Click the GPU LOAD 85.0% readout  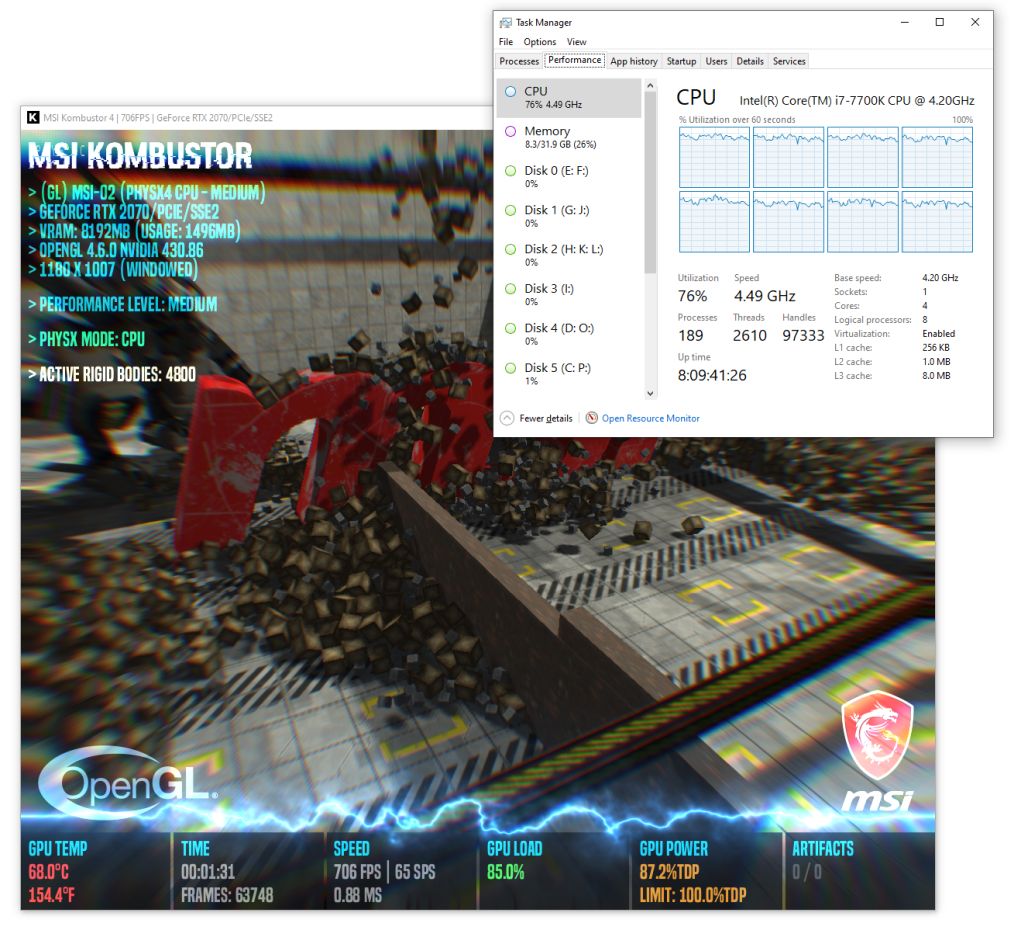tap(505, 872)
